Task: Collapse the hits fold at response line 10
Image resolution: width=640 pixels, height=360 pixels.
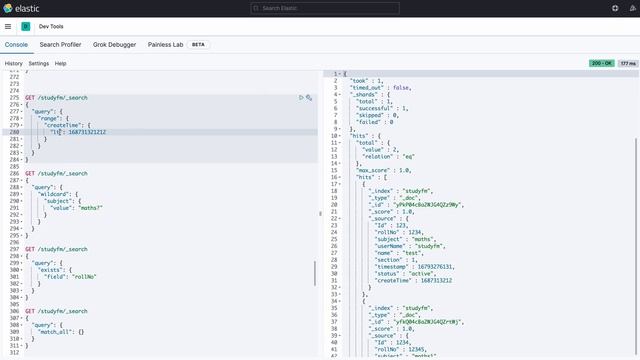Action: [340, 136]
